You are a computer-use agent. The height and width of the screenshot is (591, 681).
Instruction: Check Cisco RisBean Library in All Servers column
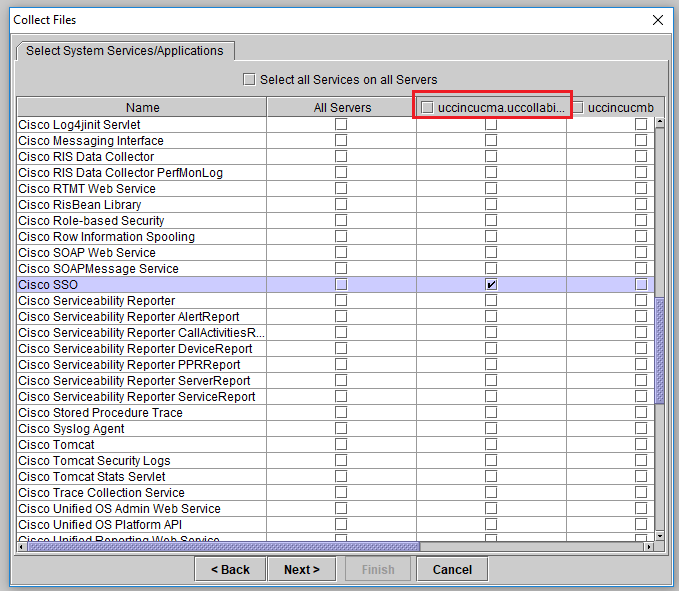coord(341,205)
